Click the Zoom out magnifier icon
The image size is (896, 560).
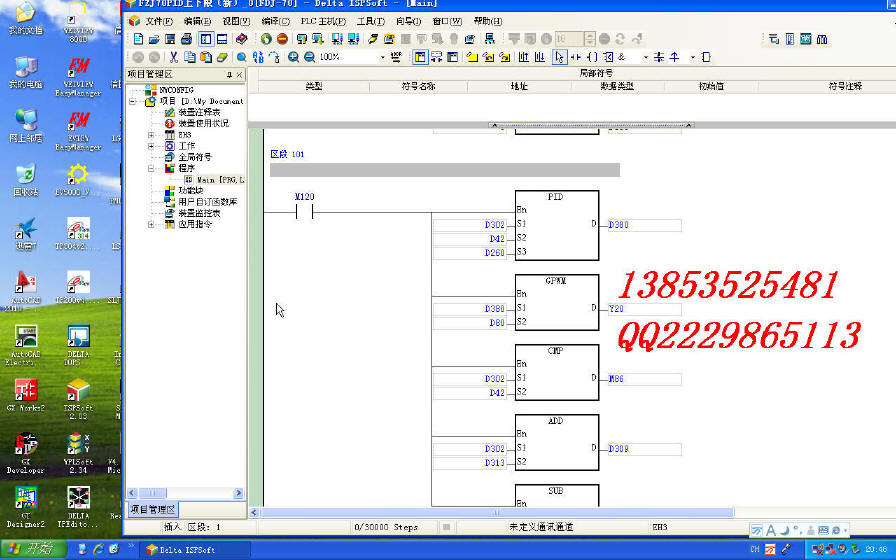(309, 57)
